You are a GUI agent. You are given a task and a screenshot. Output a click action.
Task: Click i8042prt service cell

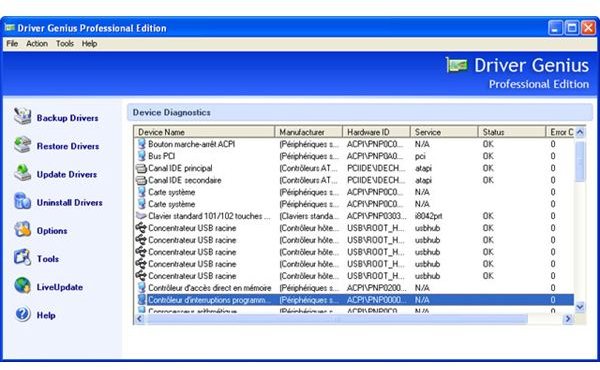(x=428, y=216)
